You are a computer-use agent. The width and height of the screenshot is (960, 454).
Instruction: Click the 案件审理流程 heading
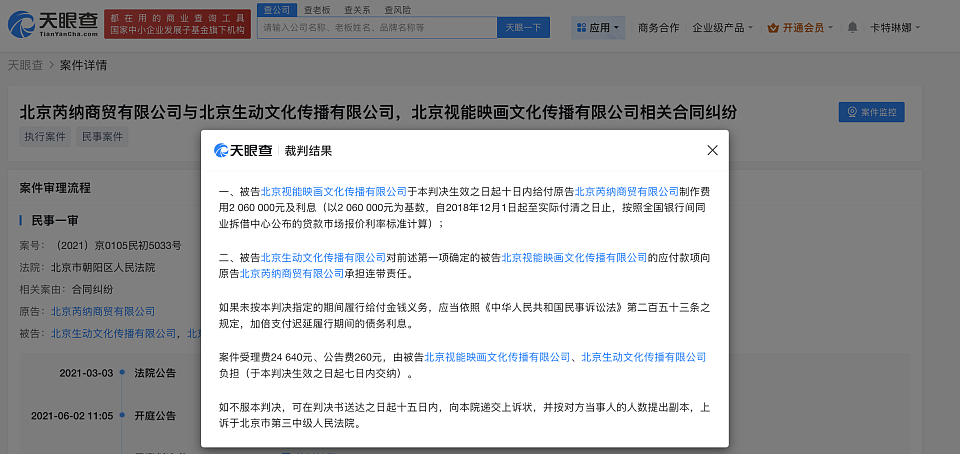(x=55, y=187)
